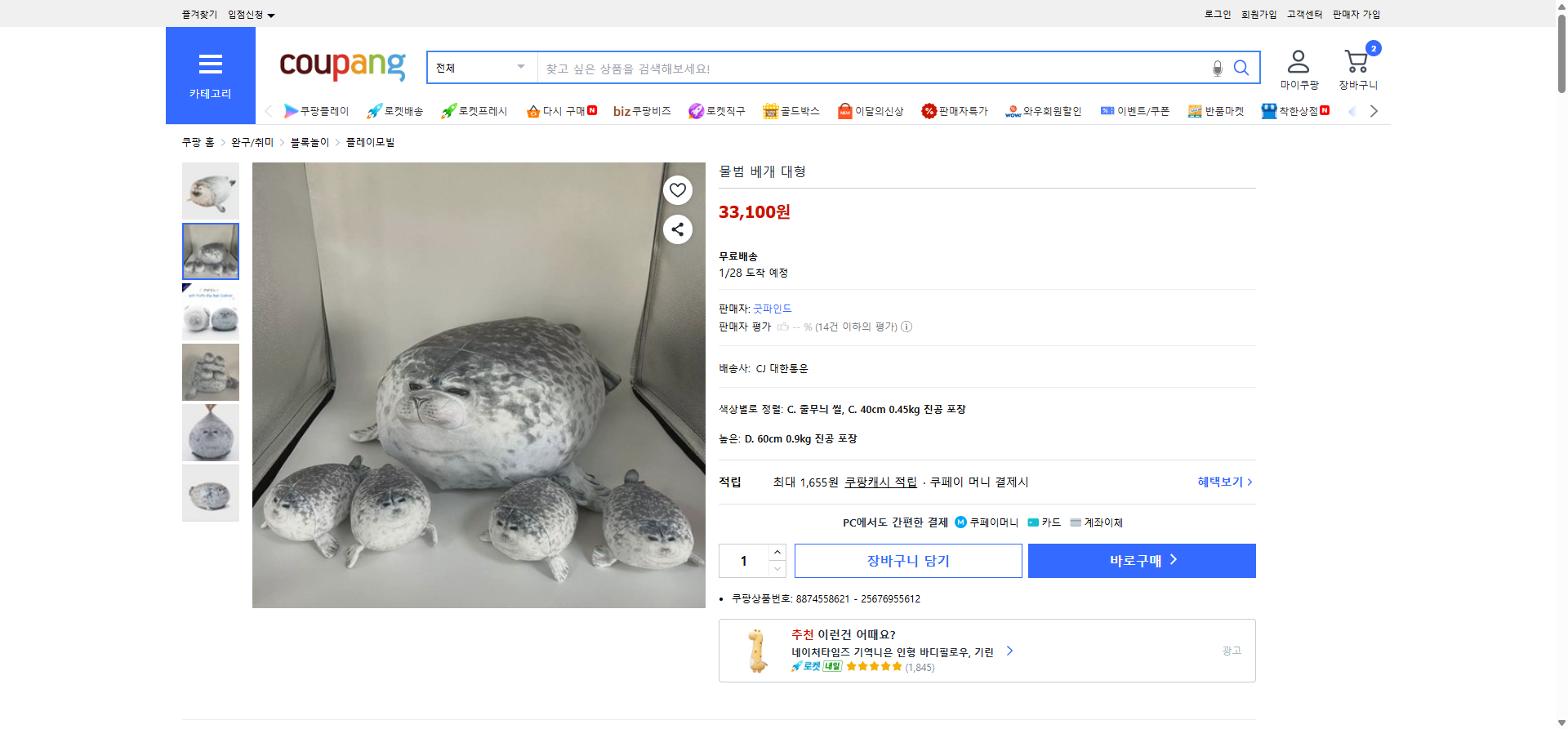Open the 전체 search category dropdown

[x=480, y=68]
